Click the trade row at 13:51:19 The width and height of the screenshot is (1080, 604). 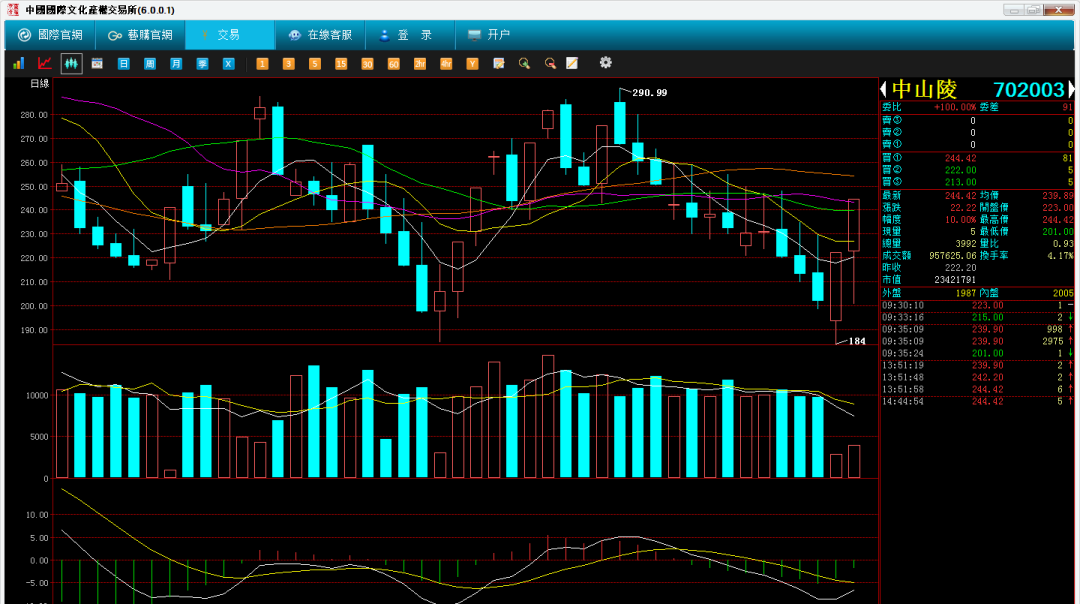(x=977, y=366)
